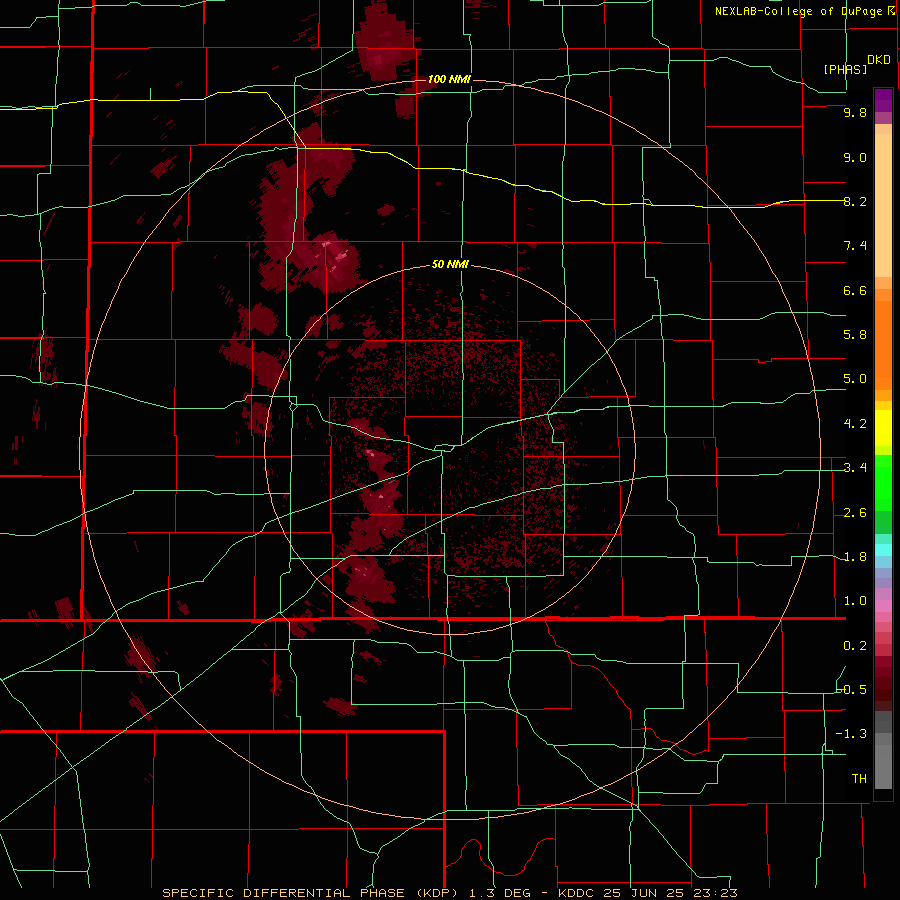Click the 6.6 scale value
Viewport: 900px width, 900px height.
[x=855, y=290]
